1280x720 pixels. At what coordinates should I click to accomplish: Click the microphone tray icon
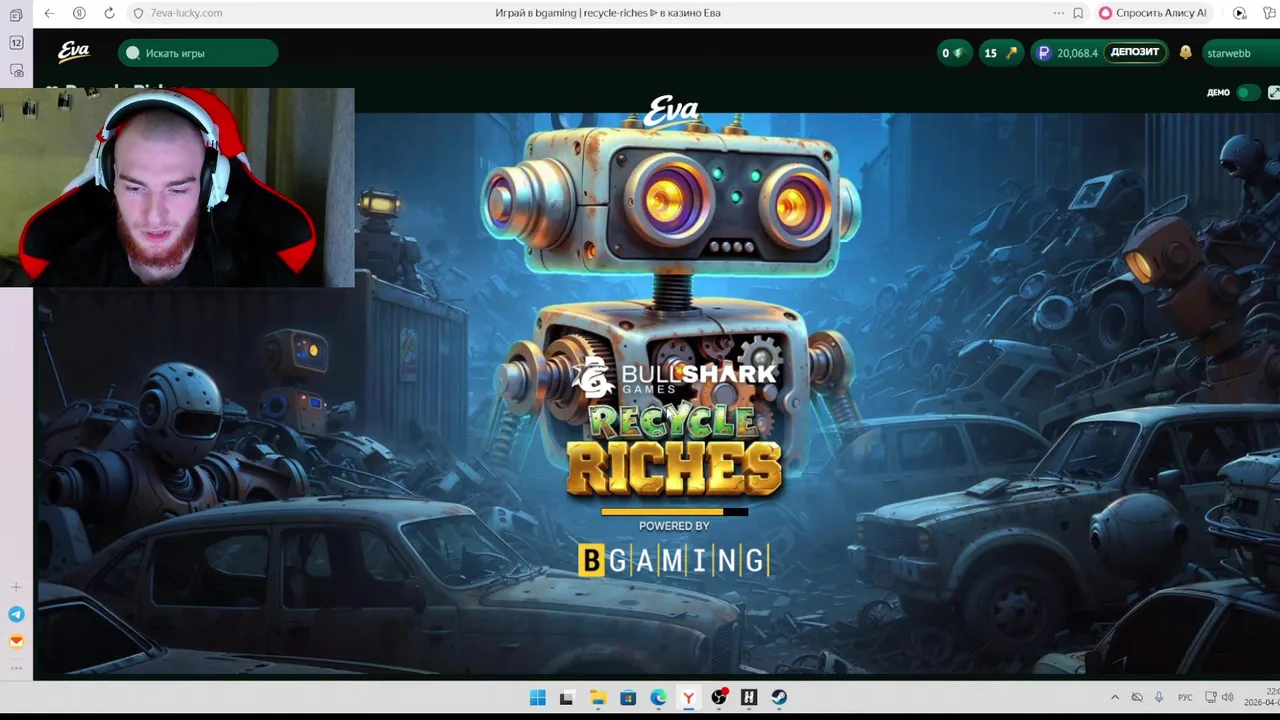click(x=1159, y=697)
